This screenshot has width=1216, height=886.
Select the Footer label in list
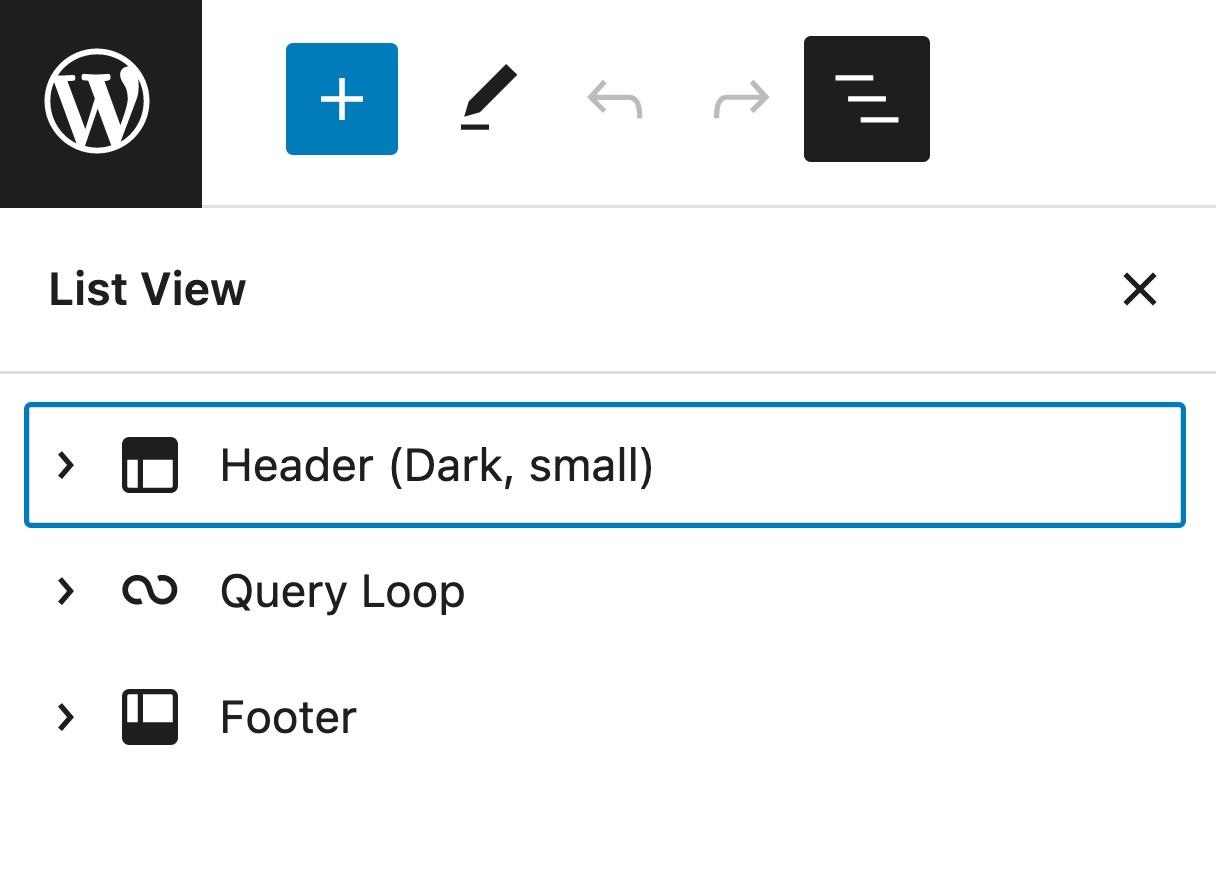tap(288, 718)
